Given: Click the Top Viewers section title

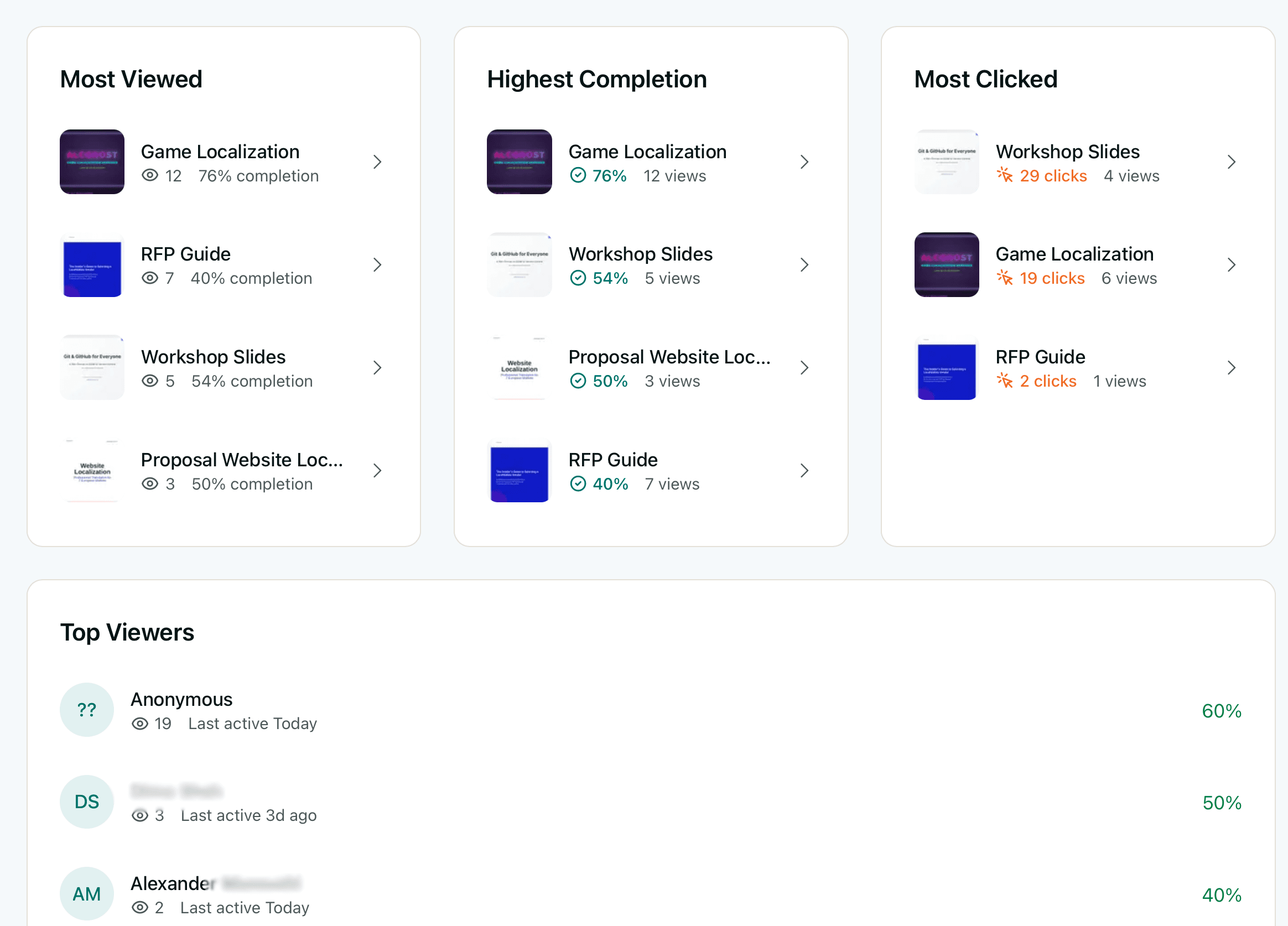Looking at the screenshot, I should point(127,632).
